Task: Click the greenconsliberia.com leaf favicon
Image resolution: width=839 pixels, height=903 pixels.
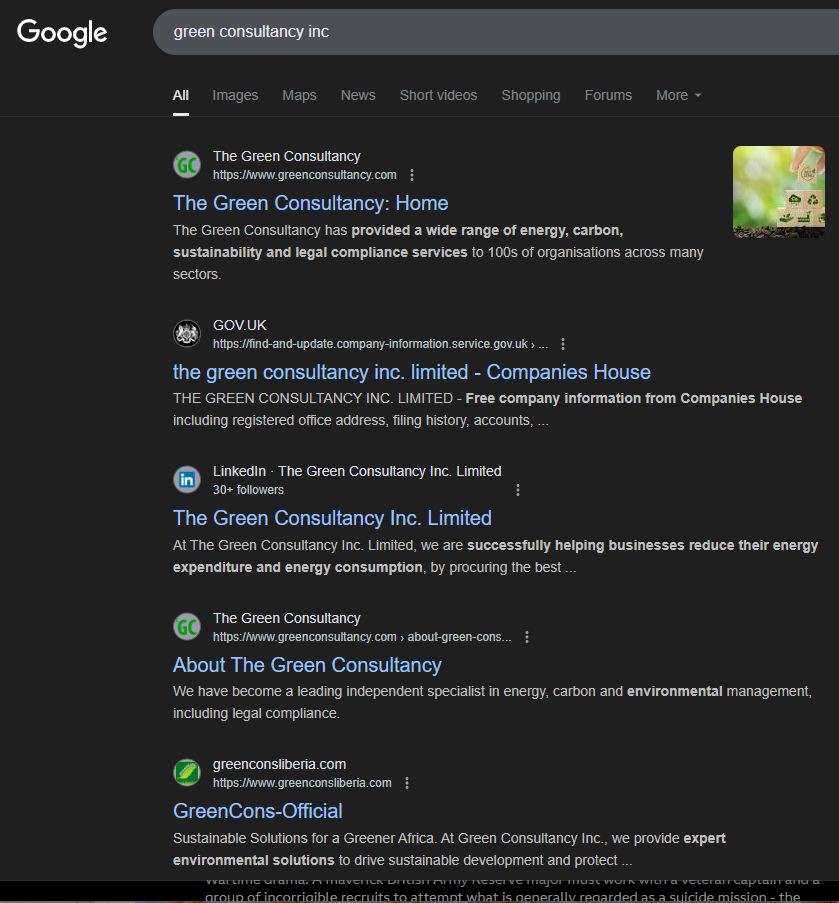Action: click(187, 773)
